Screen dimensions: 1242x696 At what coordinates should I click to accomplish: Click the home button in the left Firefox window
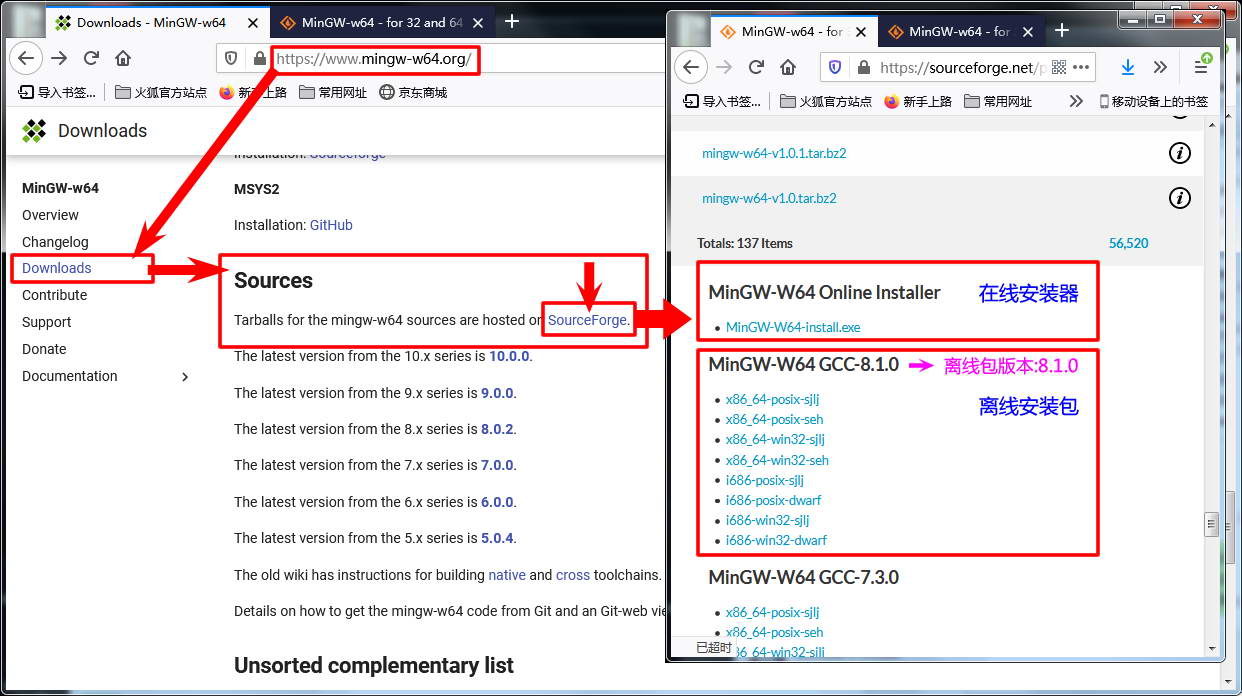[123, 59]
